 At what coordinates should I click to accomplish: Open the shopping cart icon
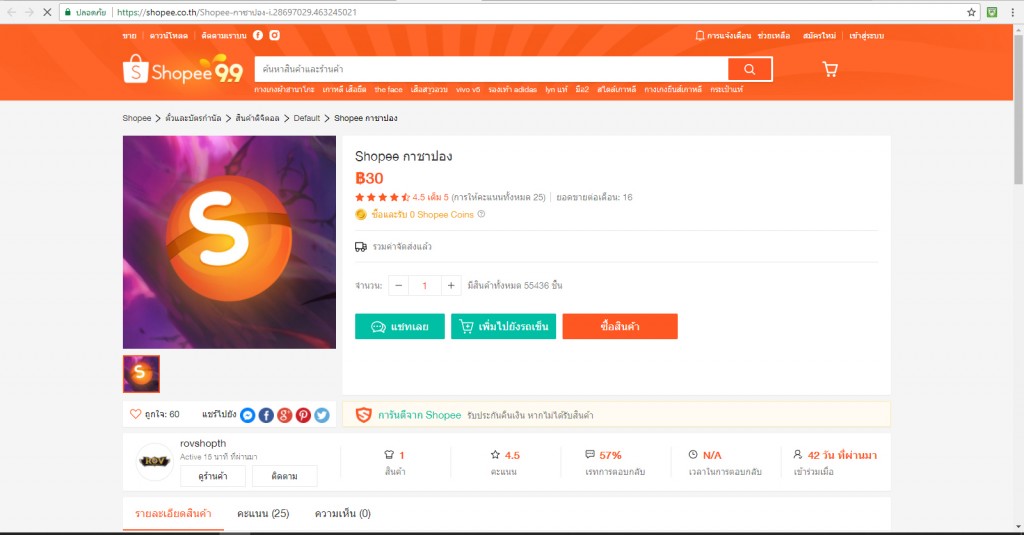pos(830,69)
